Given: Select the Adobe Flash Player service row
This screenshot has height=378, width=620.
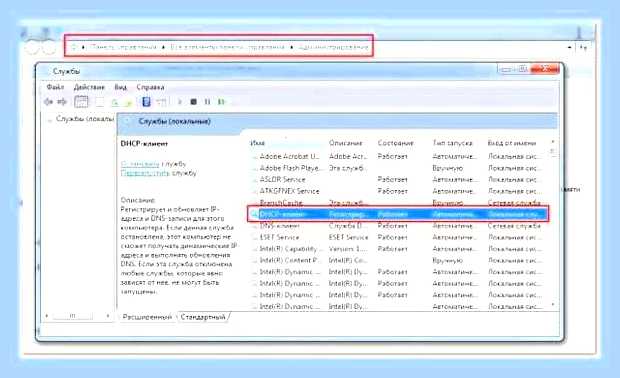Looking at the screenshot, I should pyautogui.click(x=397, y=168).
